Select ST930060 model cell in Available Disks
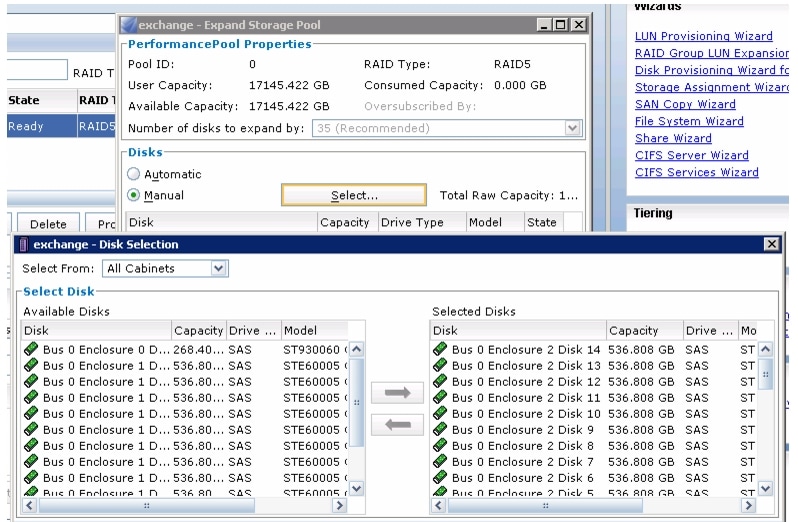Viewport: 798px width, 522px height. [x=315, y=350]
